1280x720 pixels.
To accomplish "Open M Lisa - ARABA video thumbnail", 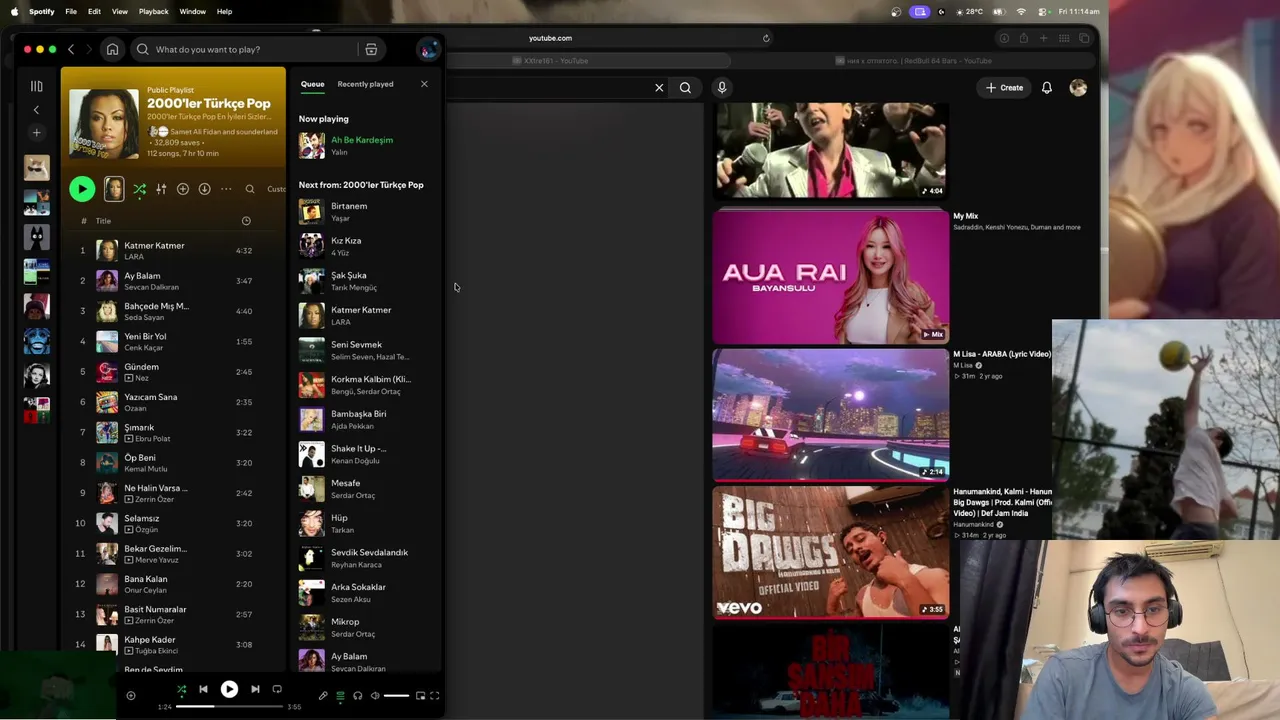I will pyautogui.click(x=831, y=415).
